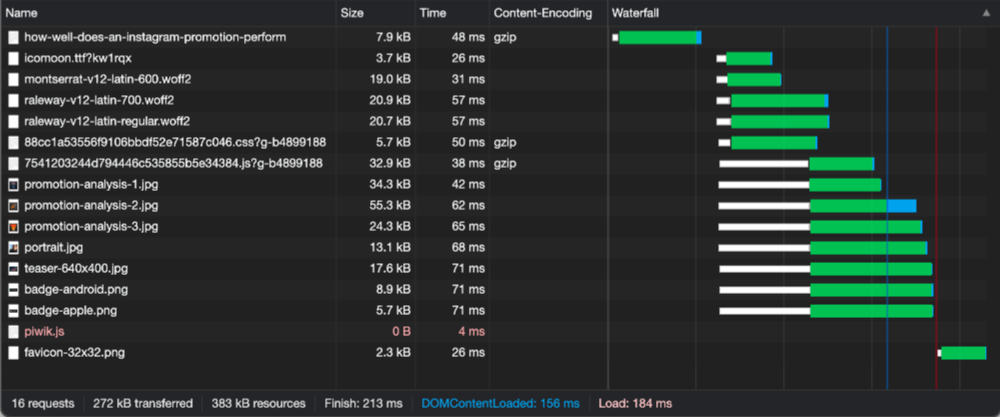Sort by the Waterfall column sort arrow
This screenshot has width=1000, height=417.
986,14
